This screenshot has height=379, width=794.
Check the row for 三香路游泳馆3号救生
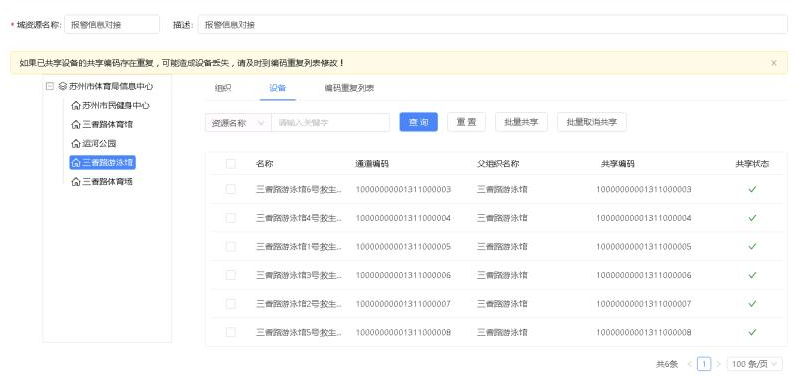point(230,275)
